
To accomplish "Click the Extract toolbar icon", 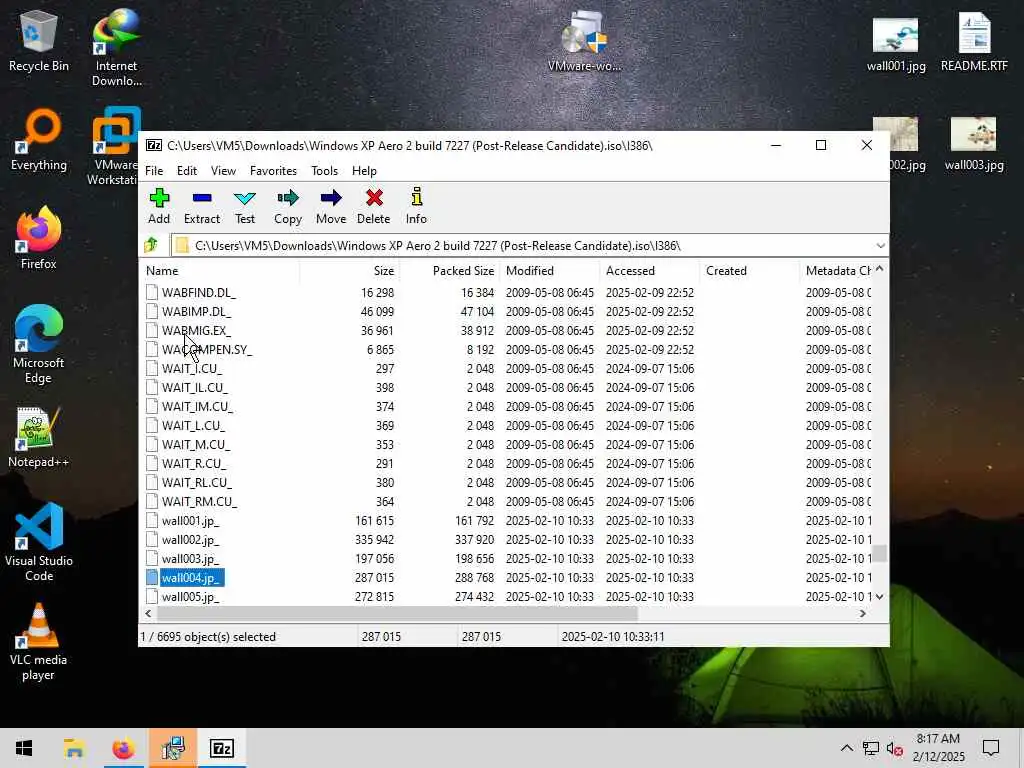I will tap(202, 206).
